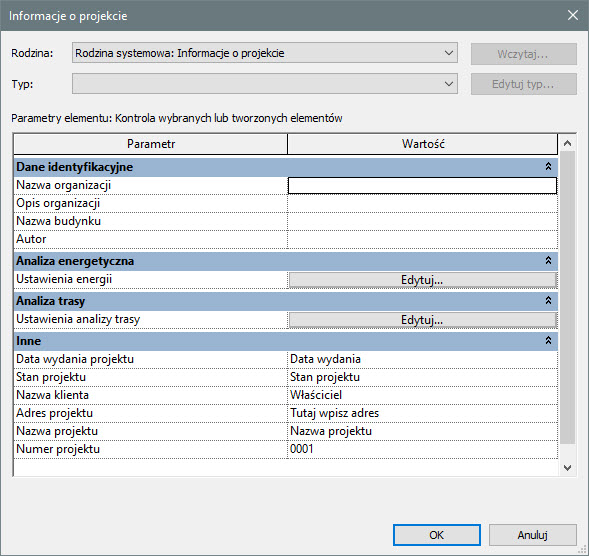Select the Nazwa organizacji value field
Viewport: 589px width, 556px height.
point(422,186)
